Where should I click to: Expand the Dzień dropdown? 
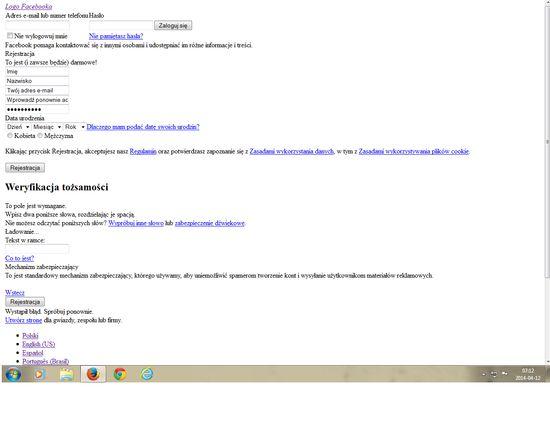tap(18, 127)
